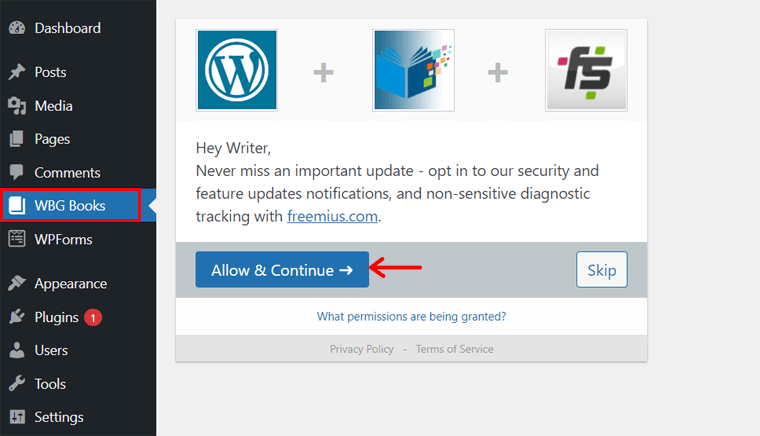
Task: Click the Plugins plug icon
Action: click(16, 317)
